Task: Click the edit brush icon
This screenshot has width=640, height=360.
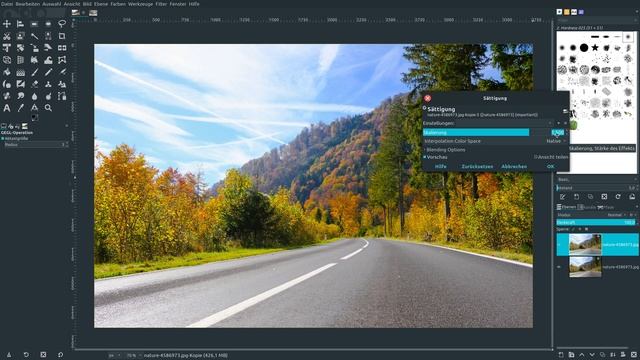Action: [x=562, y=197]
